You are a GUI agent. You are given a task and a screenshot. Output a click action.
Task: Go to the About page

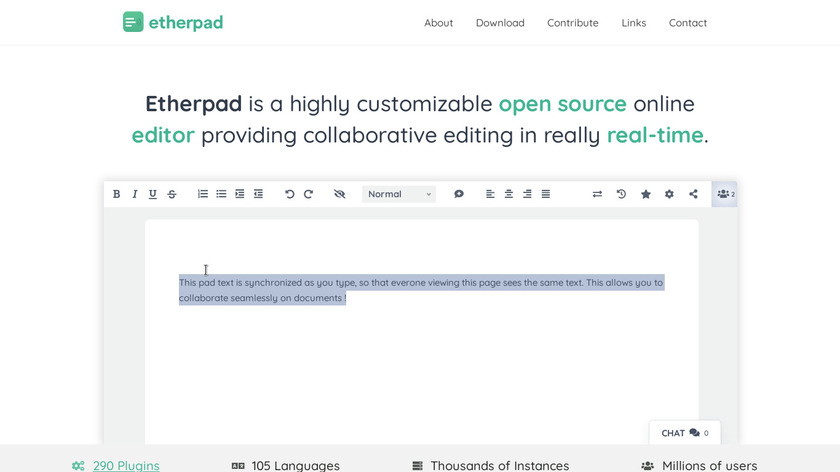coord(438,23)
